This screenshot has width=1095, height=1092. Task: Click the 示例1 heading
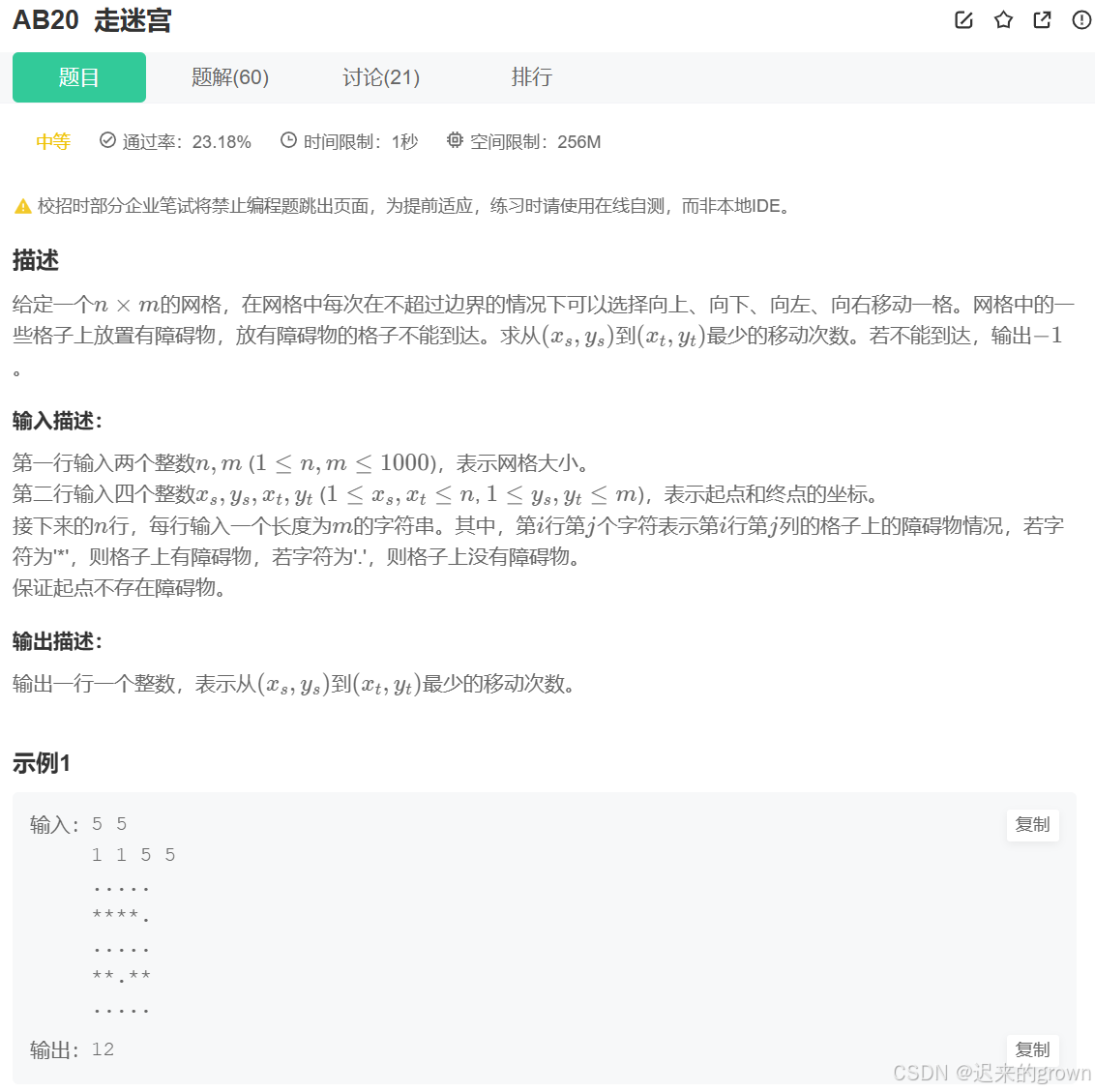42,763
